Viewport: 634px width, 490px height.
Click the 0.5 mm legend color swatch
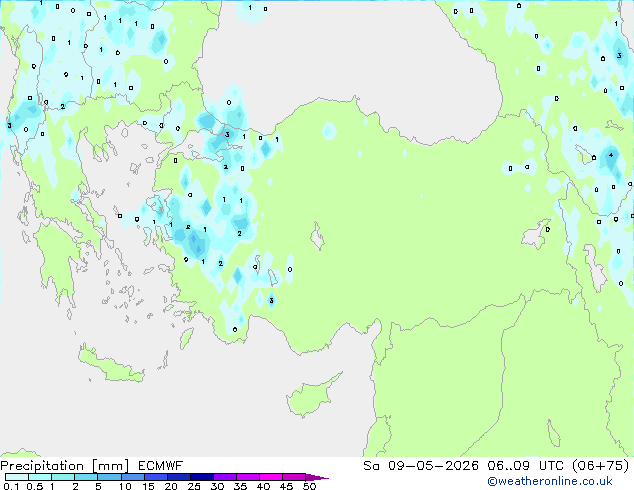pos(40,477)
